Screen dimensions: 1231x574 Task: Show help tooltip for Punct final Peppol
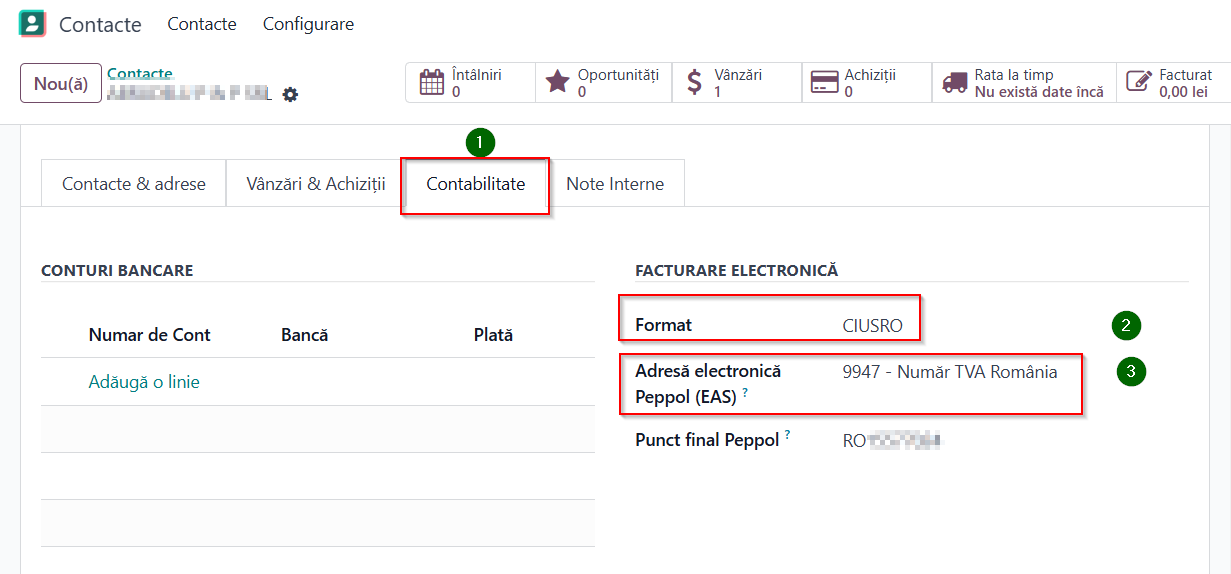(x=788, y=435)
